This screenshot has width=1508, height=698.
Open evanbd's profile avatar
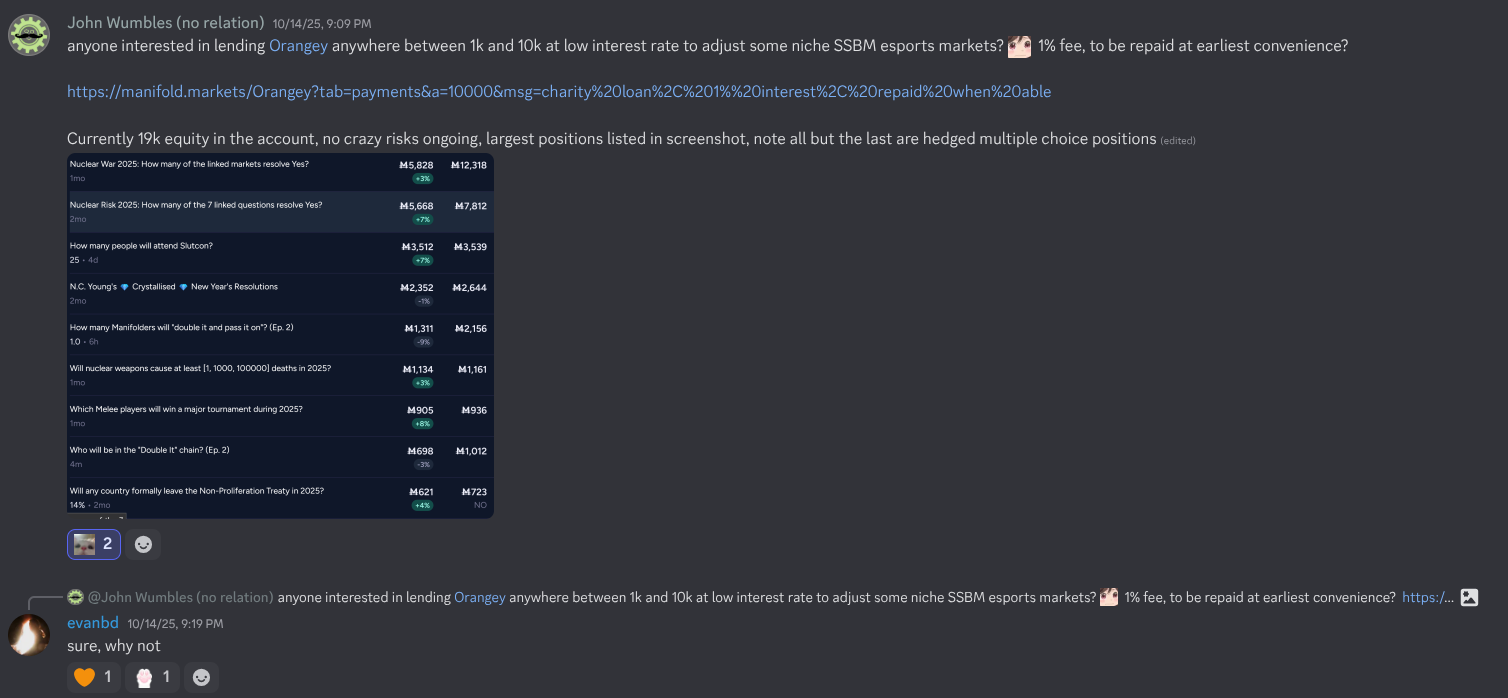click(30, 635)
